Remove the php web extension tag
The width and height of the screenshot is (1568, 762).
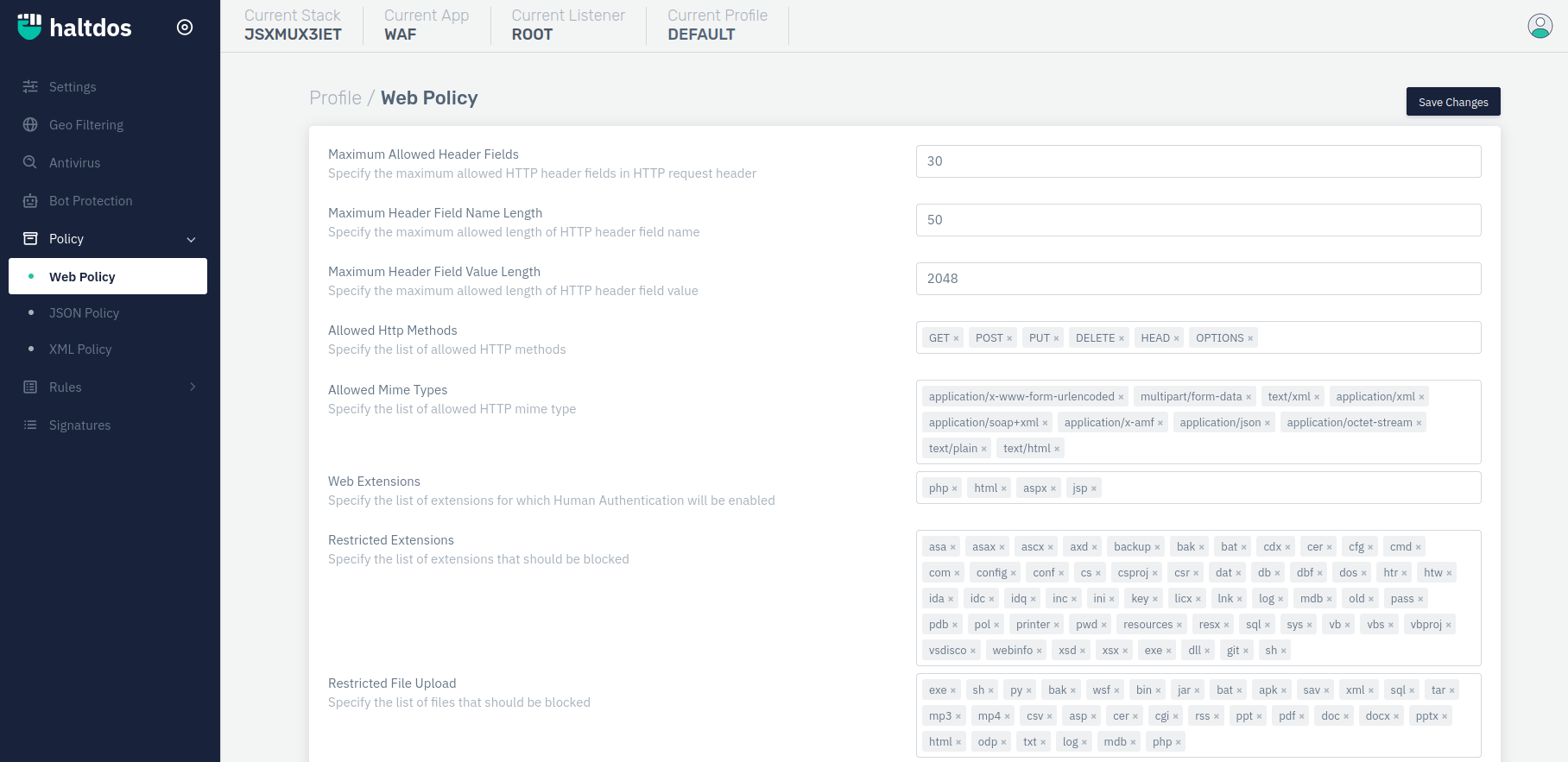(955, 488)
